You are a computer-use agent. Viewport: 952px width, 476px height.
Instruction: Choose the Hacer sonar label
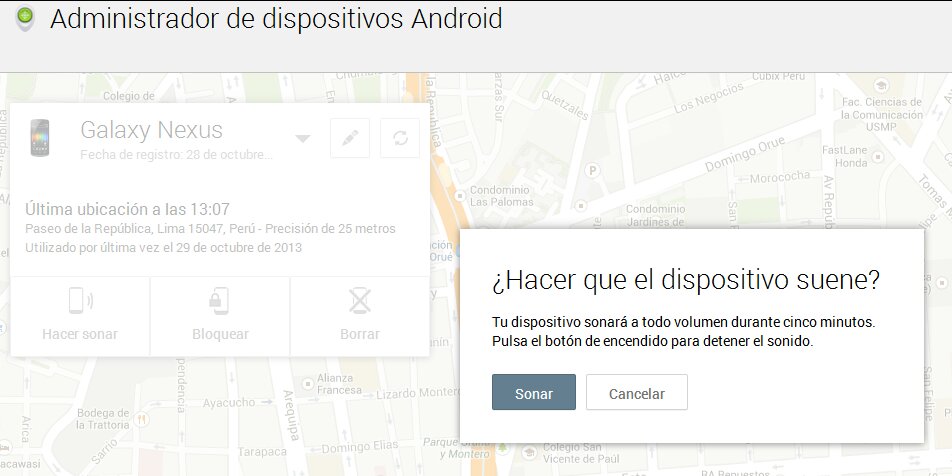(80, 334)
